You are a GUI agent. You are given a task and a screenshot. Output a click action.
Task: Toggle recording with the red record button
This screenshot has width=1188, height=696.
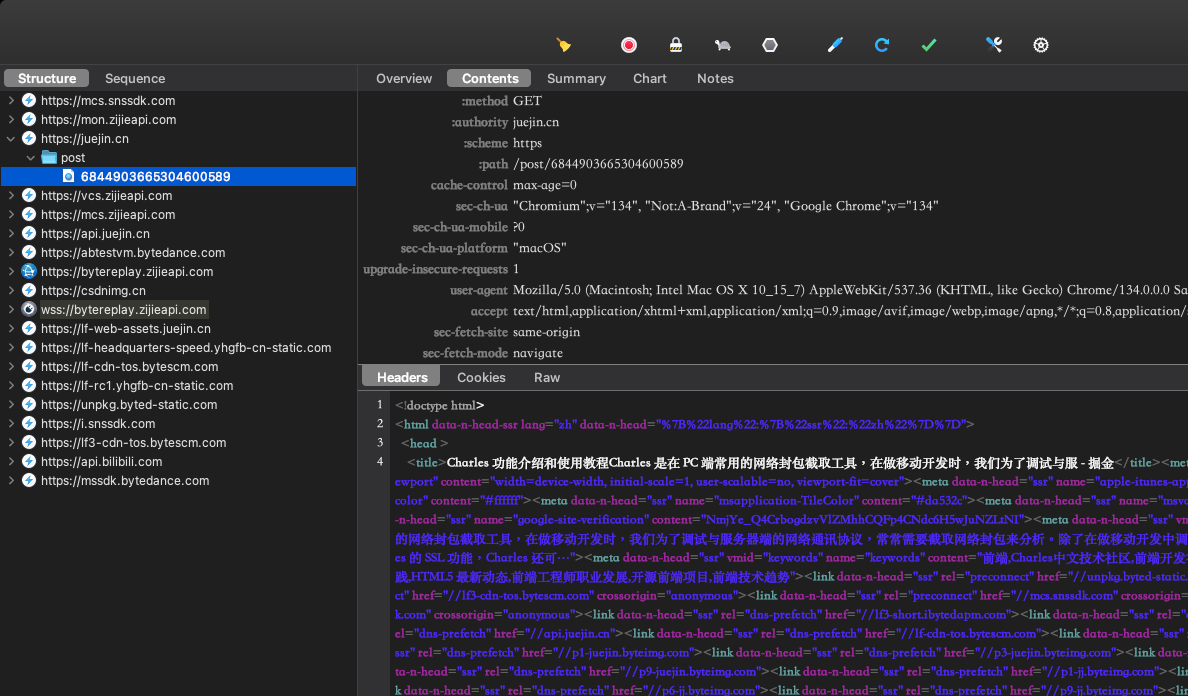click(x=628, y=45)
